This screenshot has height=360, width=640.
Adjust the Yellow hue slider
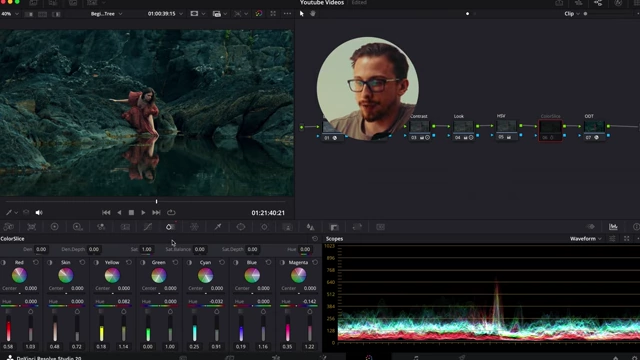112,306
